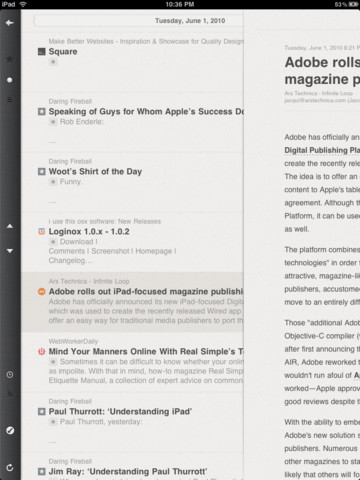Tap the back arrow in the sidebar
360x480 pixels.
pyautogui.click(x=10, y=23)
